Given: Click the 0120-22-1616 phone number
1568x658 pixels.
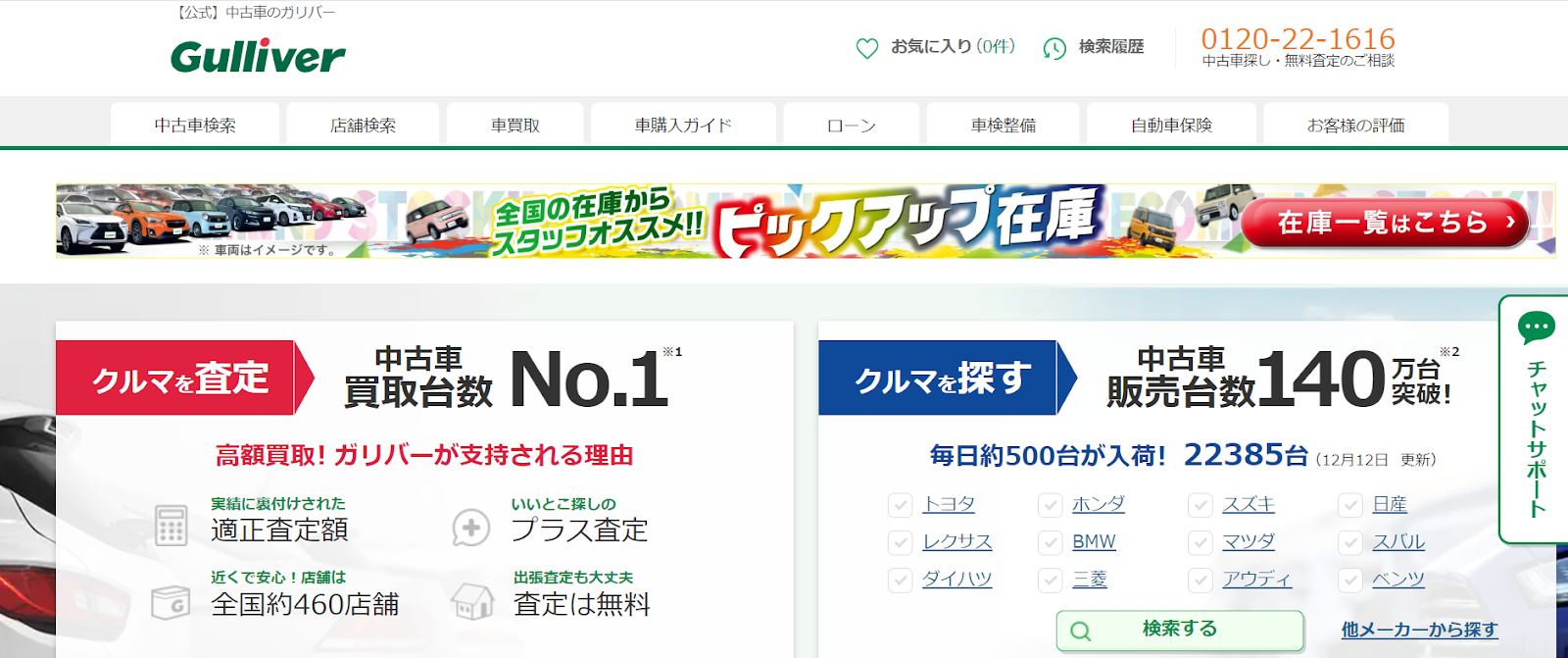Looking at the screenshot, I should click(1298, 38).
